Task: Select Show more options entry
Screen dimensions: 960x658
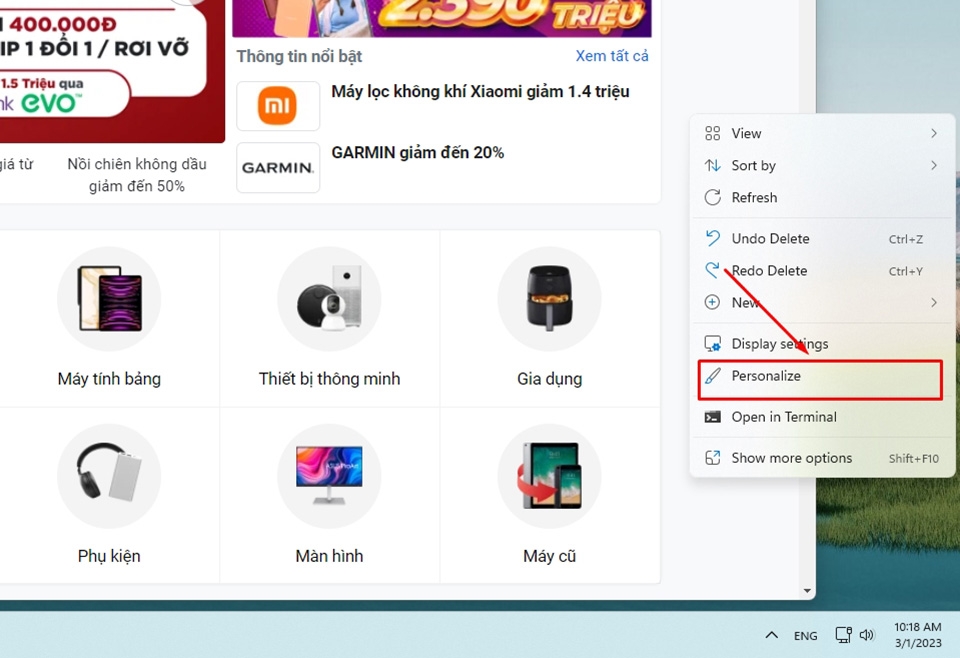Action: (822, 458)
